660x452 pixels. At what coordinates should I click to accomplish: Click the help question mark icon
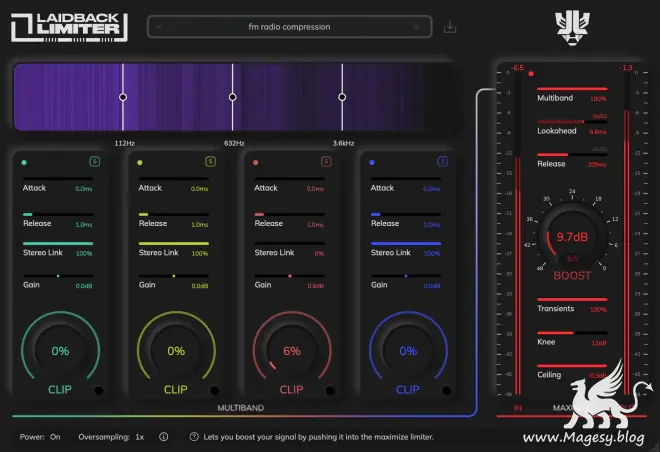[194, 437]
